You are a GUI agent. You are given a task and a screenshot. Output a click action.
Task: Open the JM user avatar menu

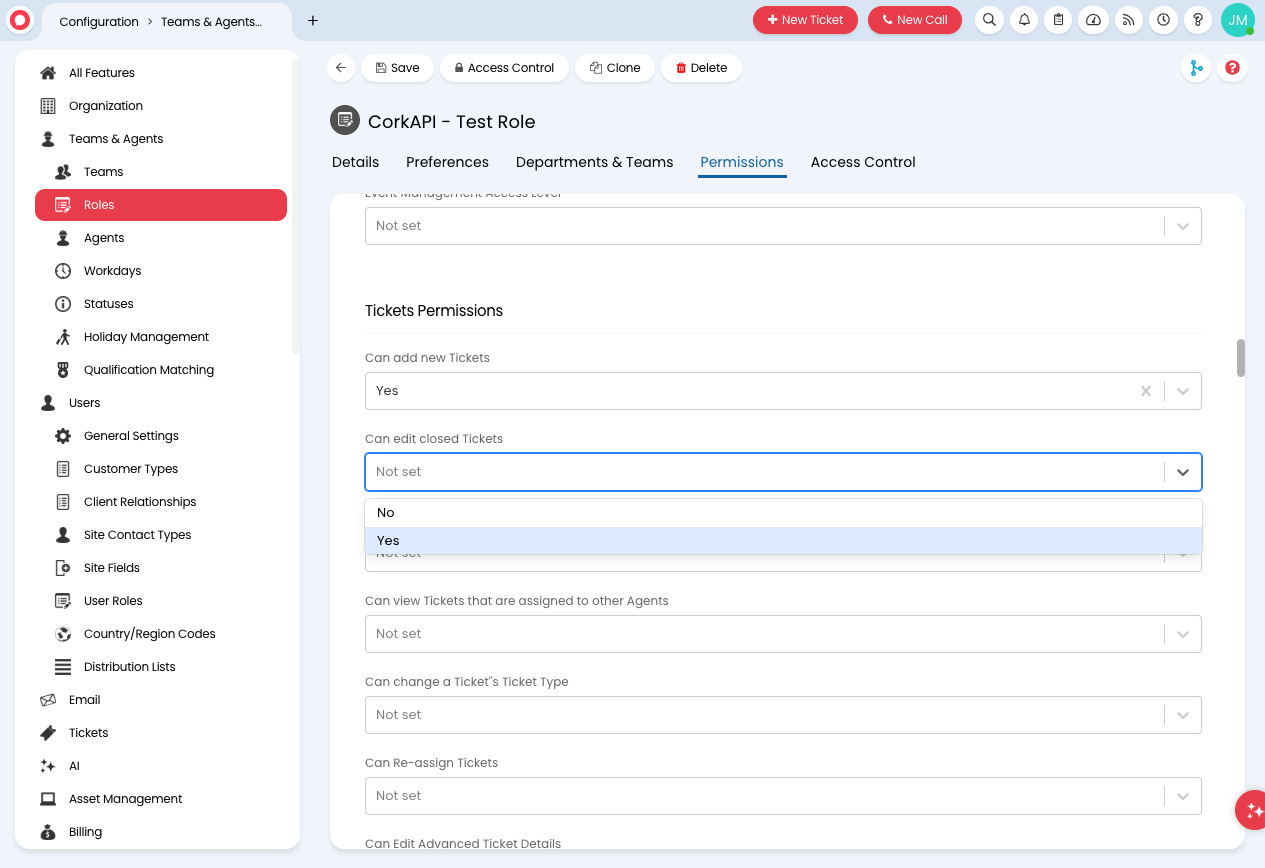click(x=1238, y=20)
